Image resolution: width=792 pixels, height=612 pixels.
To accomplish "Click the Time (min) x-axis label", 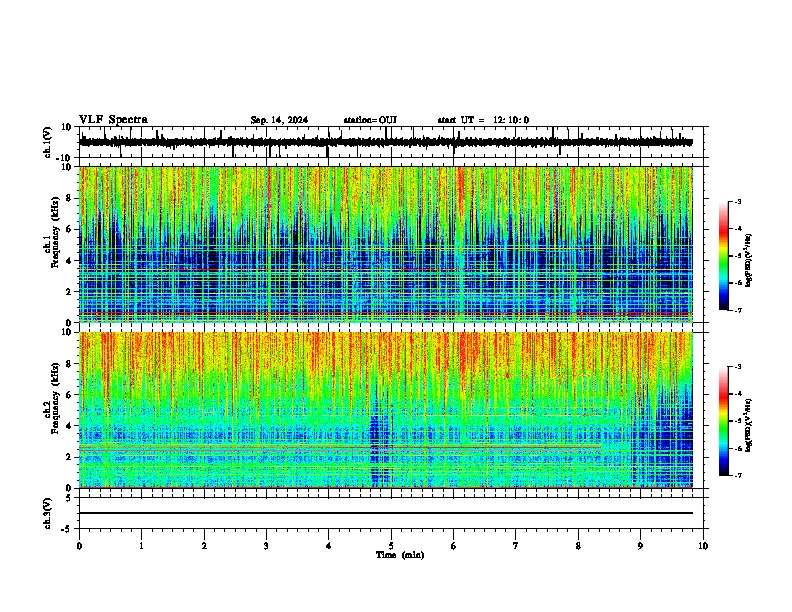I will point(400,555).
